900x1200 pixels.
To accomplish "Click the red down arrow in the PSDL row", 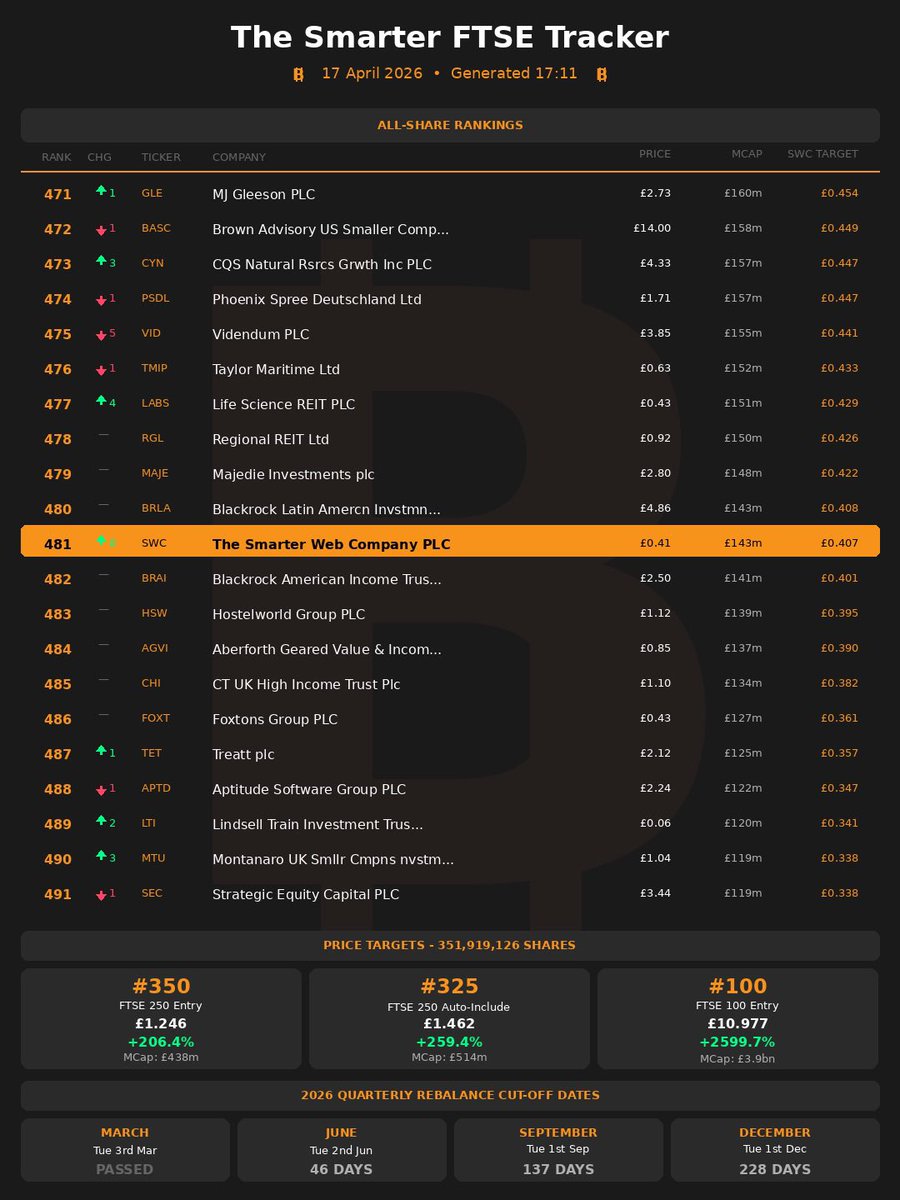I will coord(101,300).
